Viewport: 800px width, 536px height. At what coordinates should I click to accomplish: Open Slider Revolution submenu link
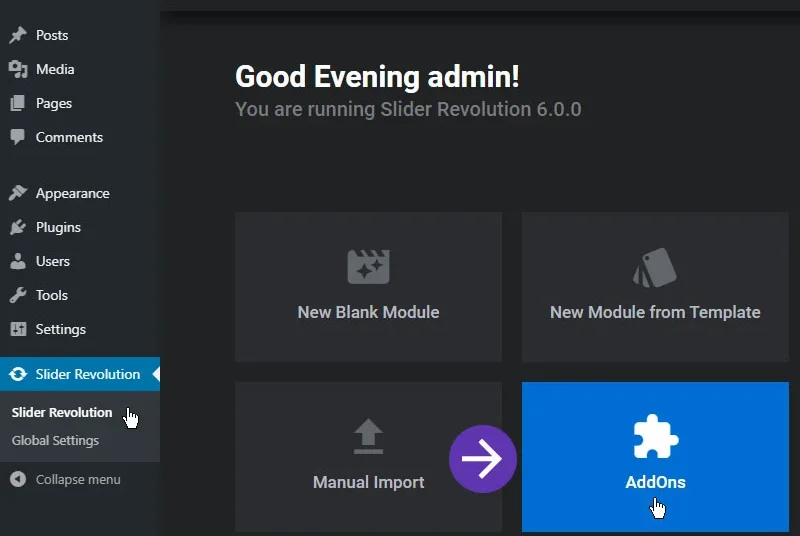[62, 412]
